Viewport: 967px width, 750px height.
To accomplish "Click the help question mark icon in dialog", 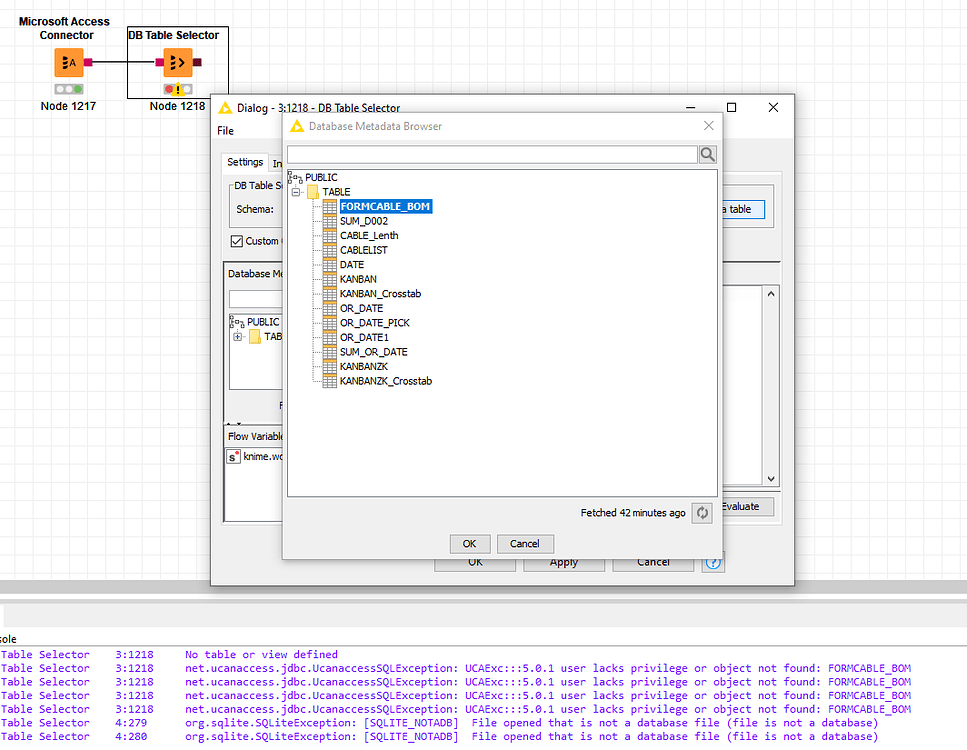I will click(x=713, y=562).
